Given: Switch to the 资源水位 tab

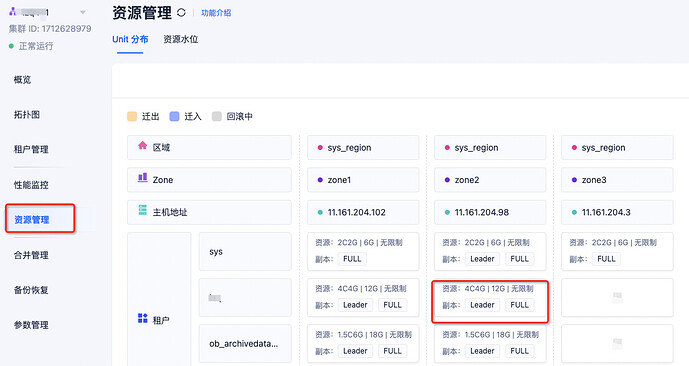Looking at the screenshot, I should [181, 39].
